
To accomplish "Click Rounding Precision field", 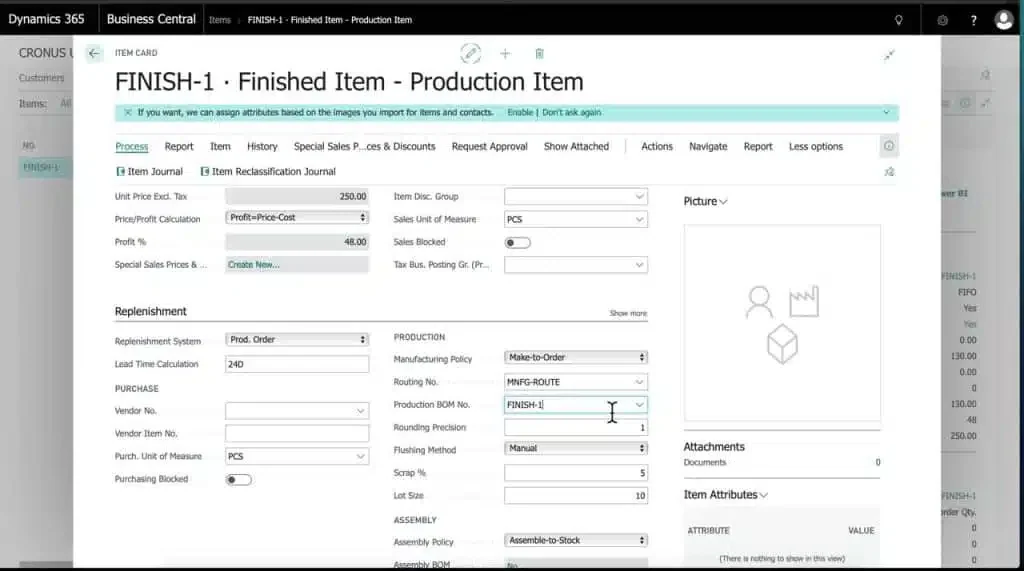I will 575,427.
